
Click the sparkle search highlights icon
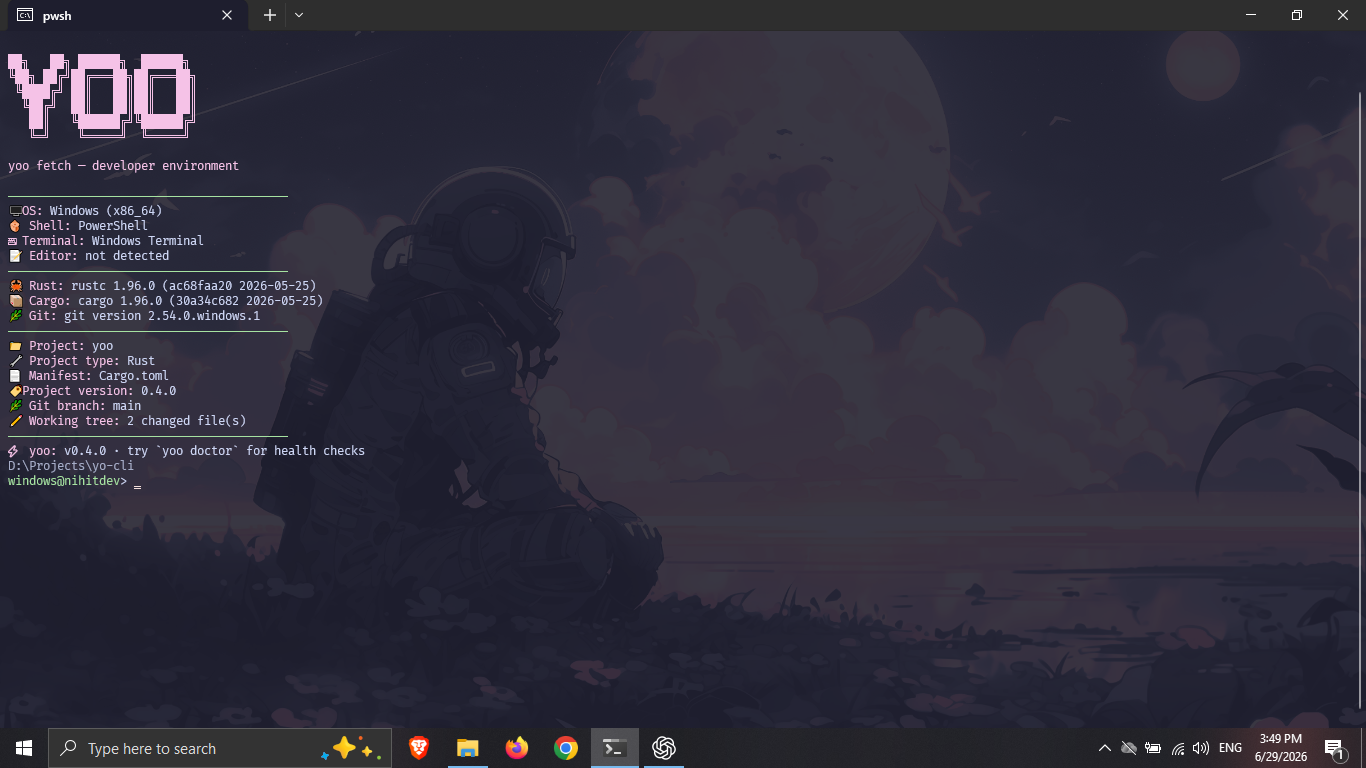point(351,748)
